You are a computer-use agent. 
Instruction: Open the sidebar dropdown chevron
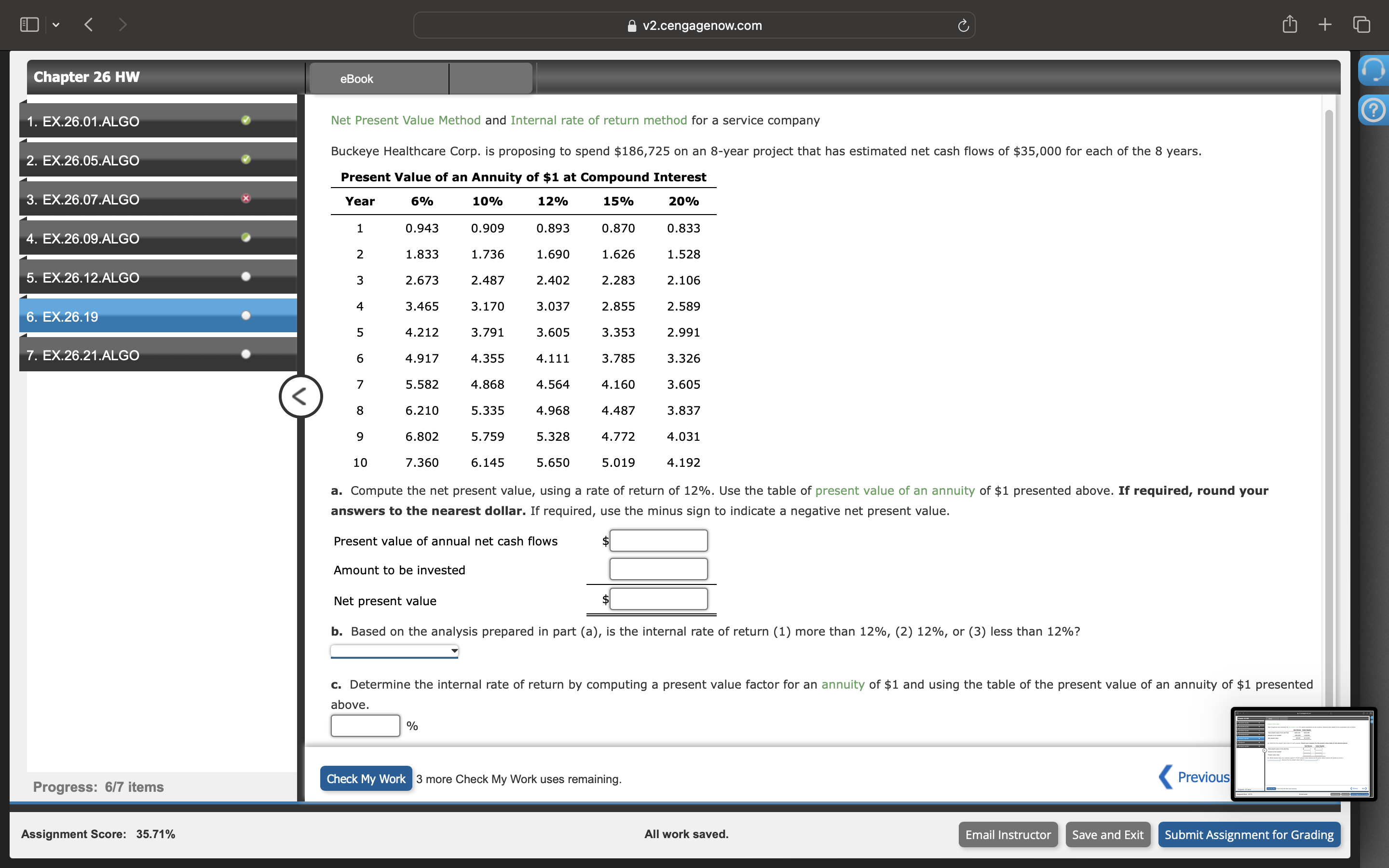coord(56,24)
